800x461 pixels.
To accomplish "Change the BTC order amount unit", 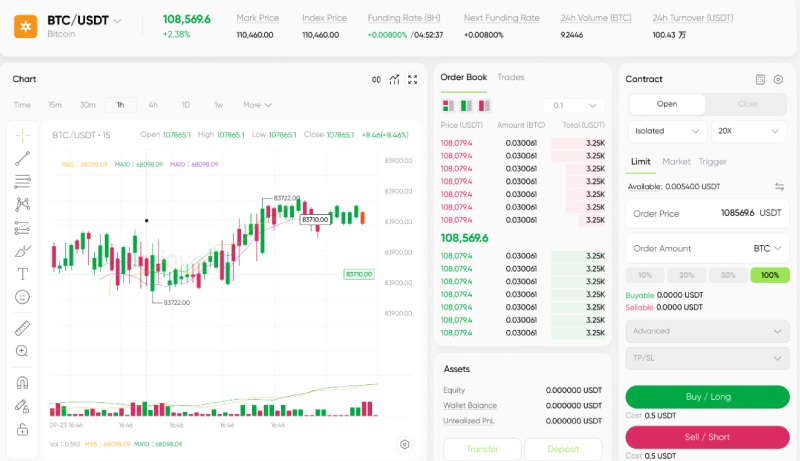I will 767,248.
